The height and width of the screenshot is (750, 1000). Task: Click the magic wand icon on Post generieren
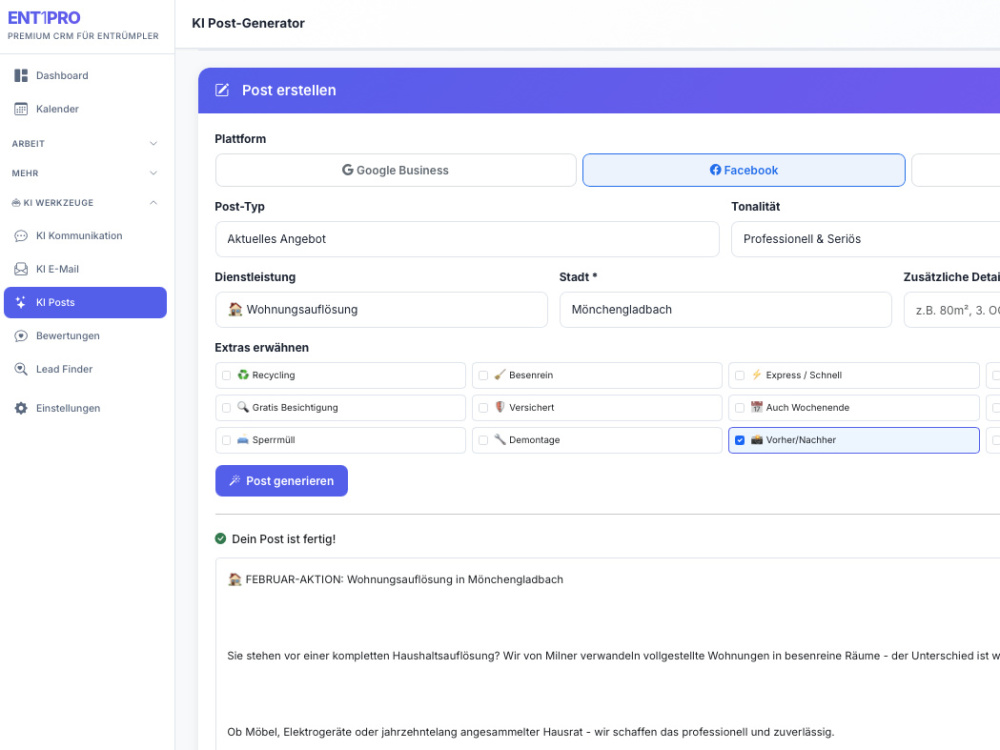click(x=235, y=480)
